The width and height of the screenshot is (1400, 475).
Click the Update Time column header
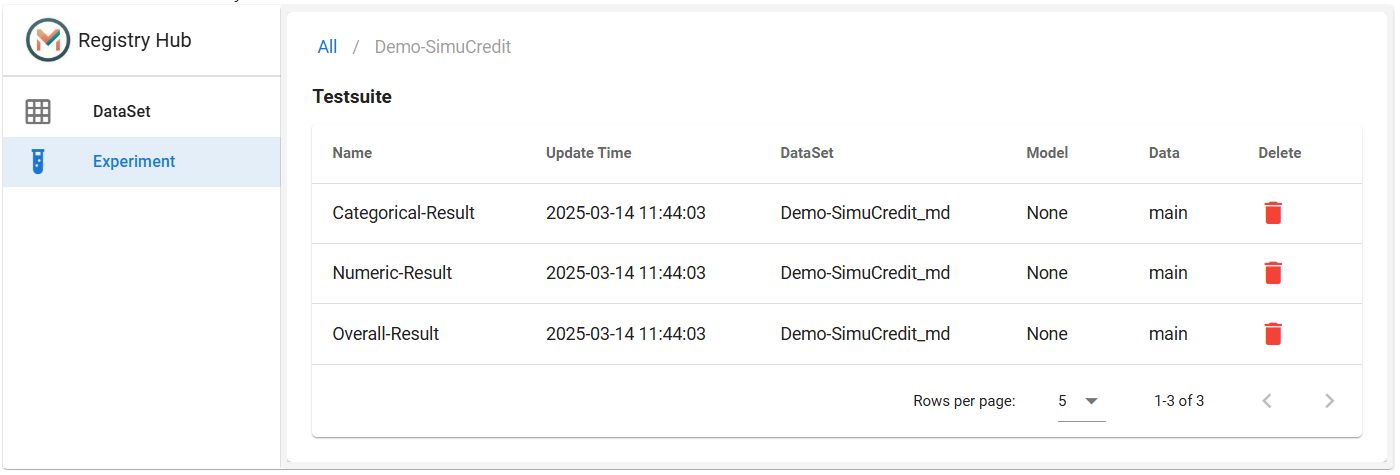coord(588,153)
